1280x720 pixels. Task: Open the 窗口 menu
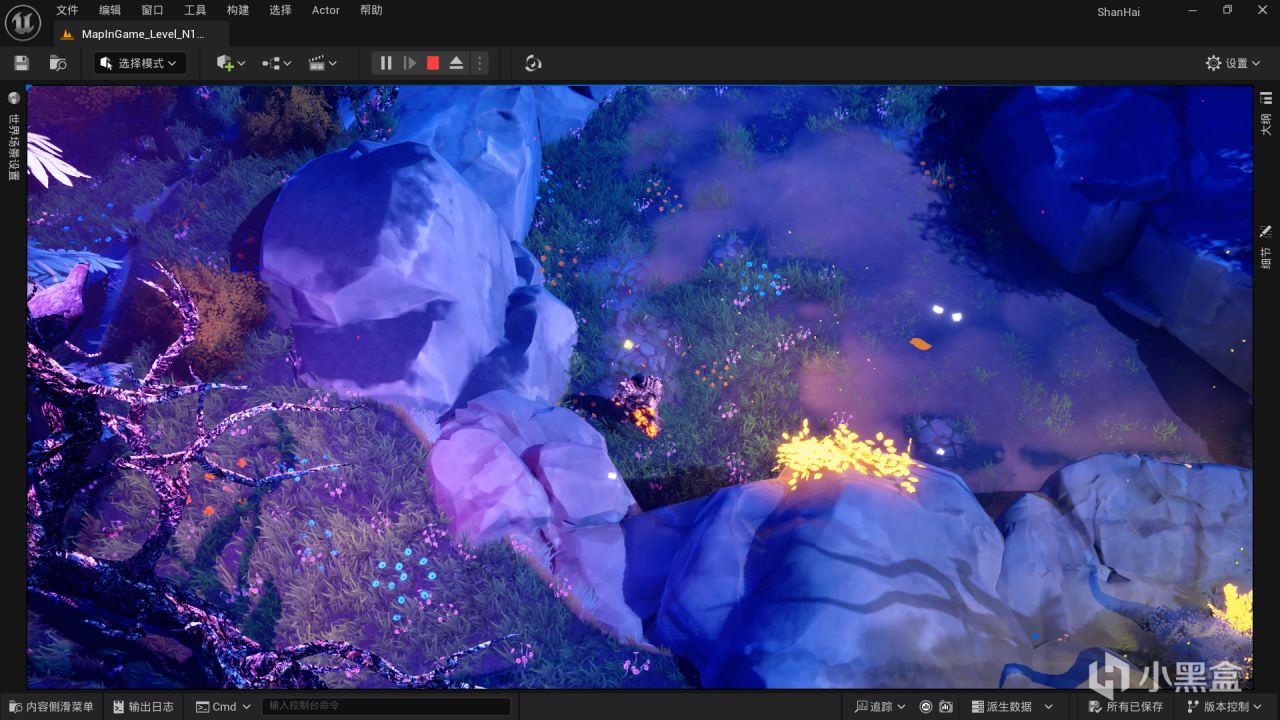pyautogui.click(x=152, y=10)
